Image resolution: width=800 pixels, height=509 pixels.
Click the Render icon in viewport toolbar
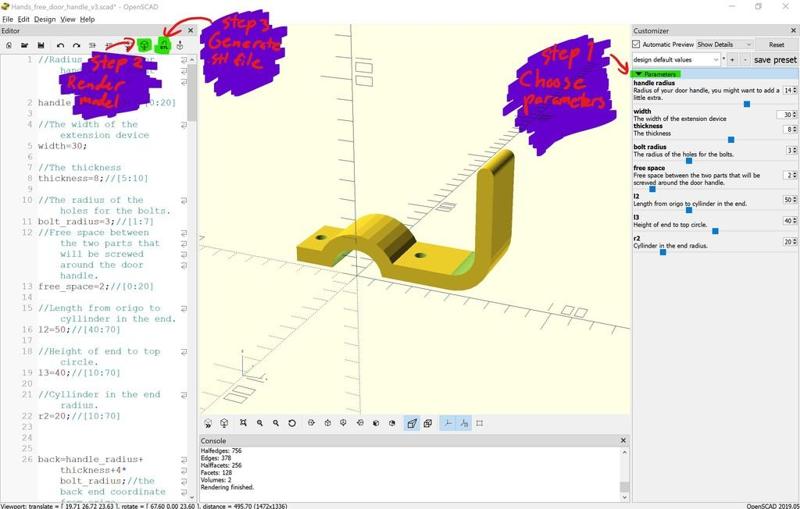[x=224, y=423]
